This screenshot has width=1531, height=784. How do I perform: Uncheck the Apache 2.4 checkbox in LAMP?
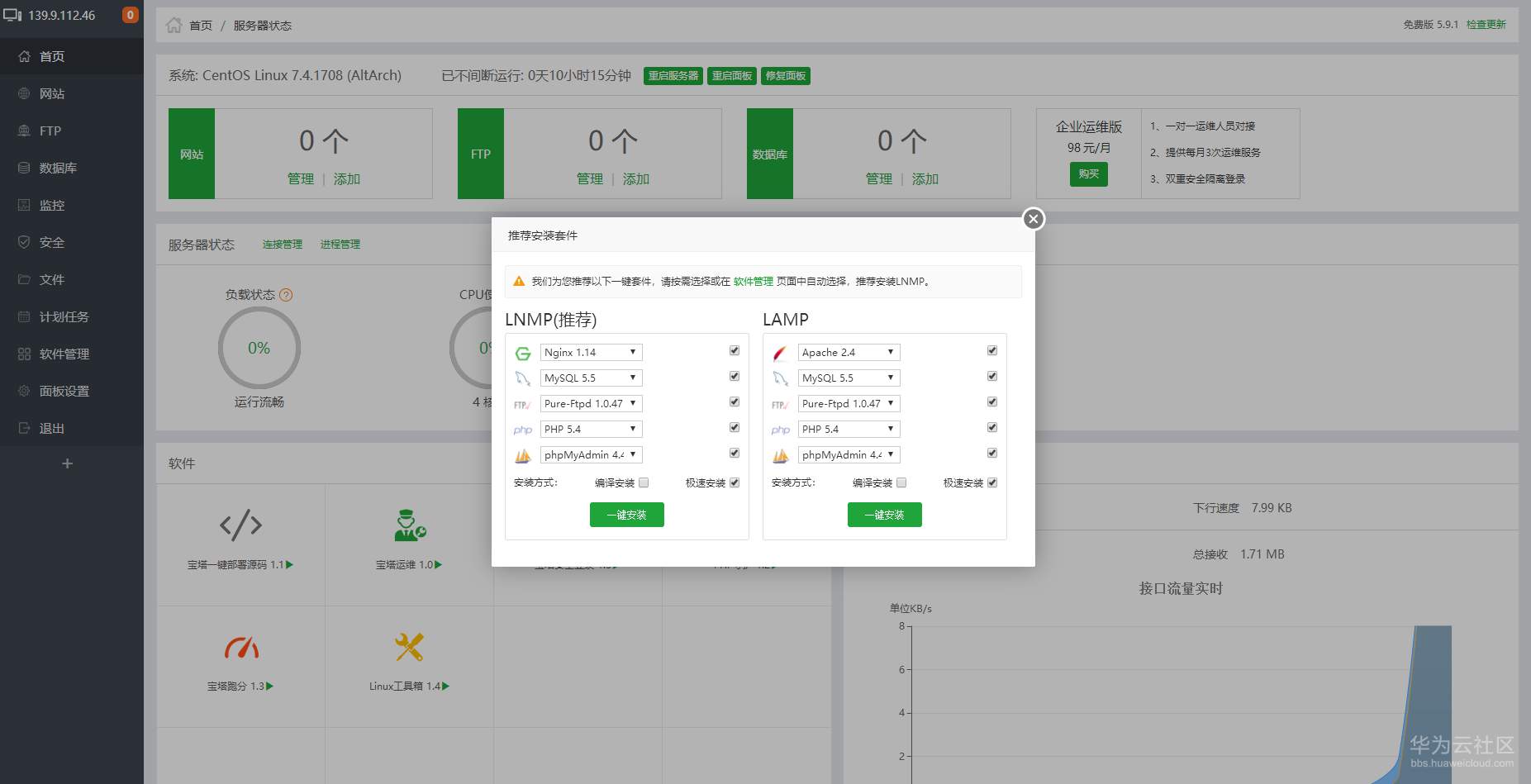992,351
